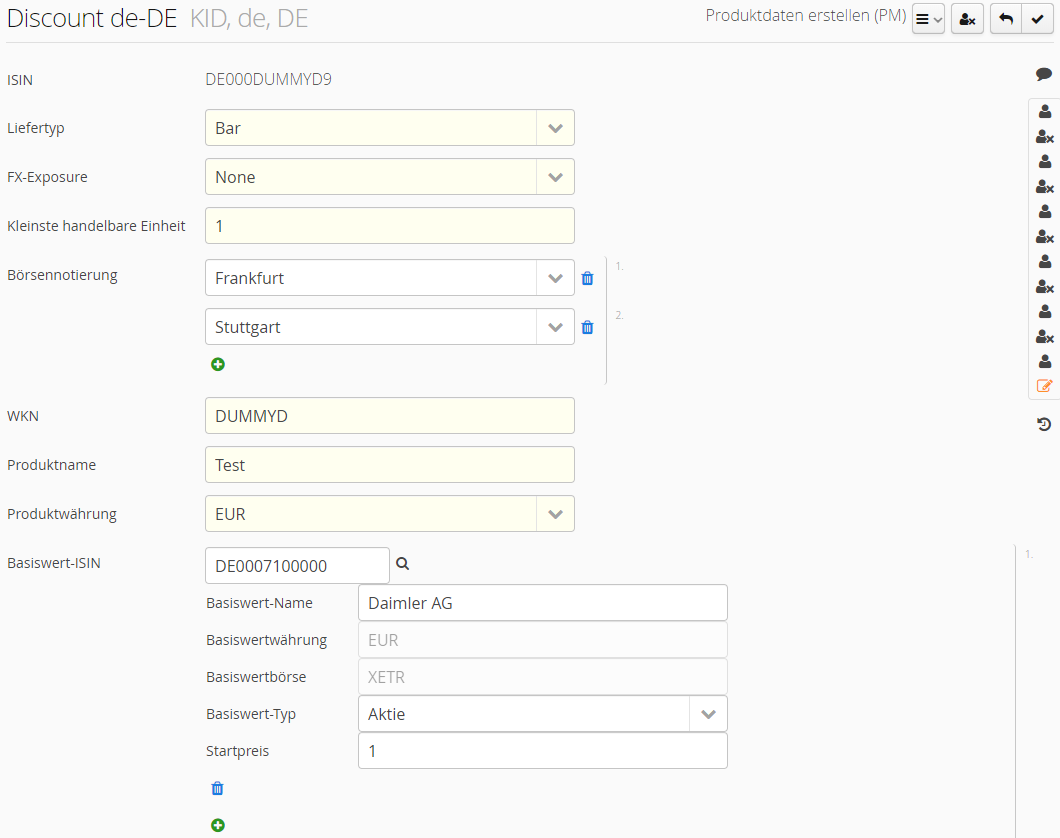Viewport: 1060px width, 838px height.
Task: Delete the Frankfurt exchange listing
Action: [588, 279]
